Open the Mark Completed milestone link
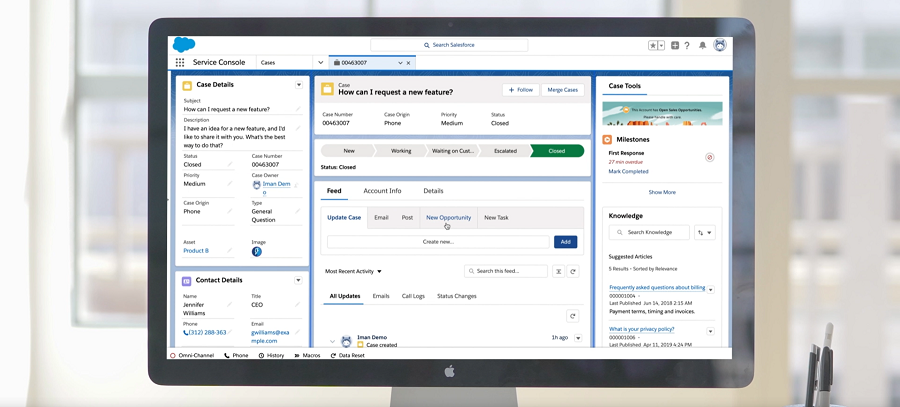 628,171
